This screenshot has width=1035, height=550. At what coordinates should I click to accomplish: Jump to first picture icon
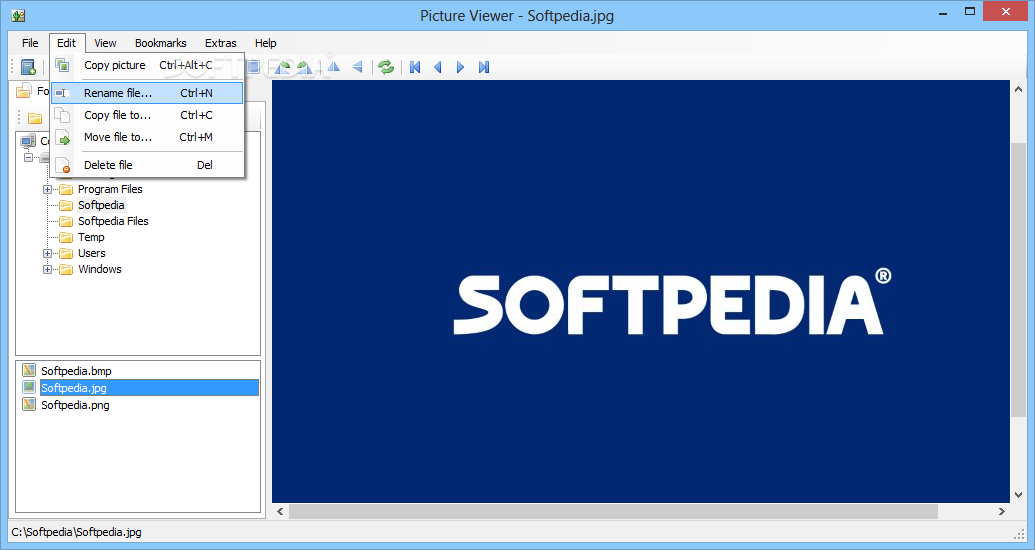click(x=415, y=67)
